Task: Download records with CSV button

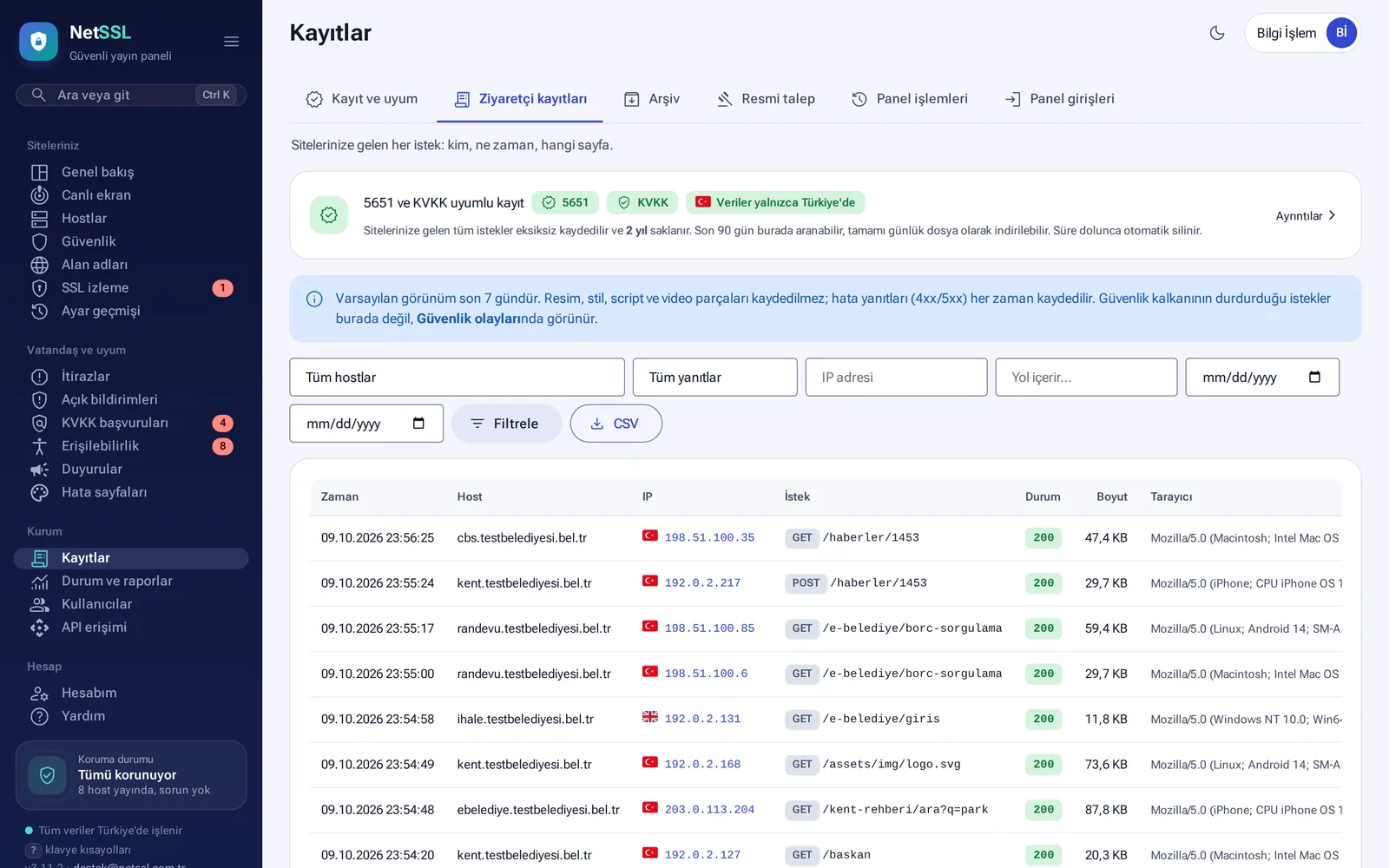Action: tap(616, 424)
